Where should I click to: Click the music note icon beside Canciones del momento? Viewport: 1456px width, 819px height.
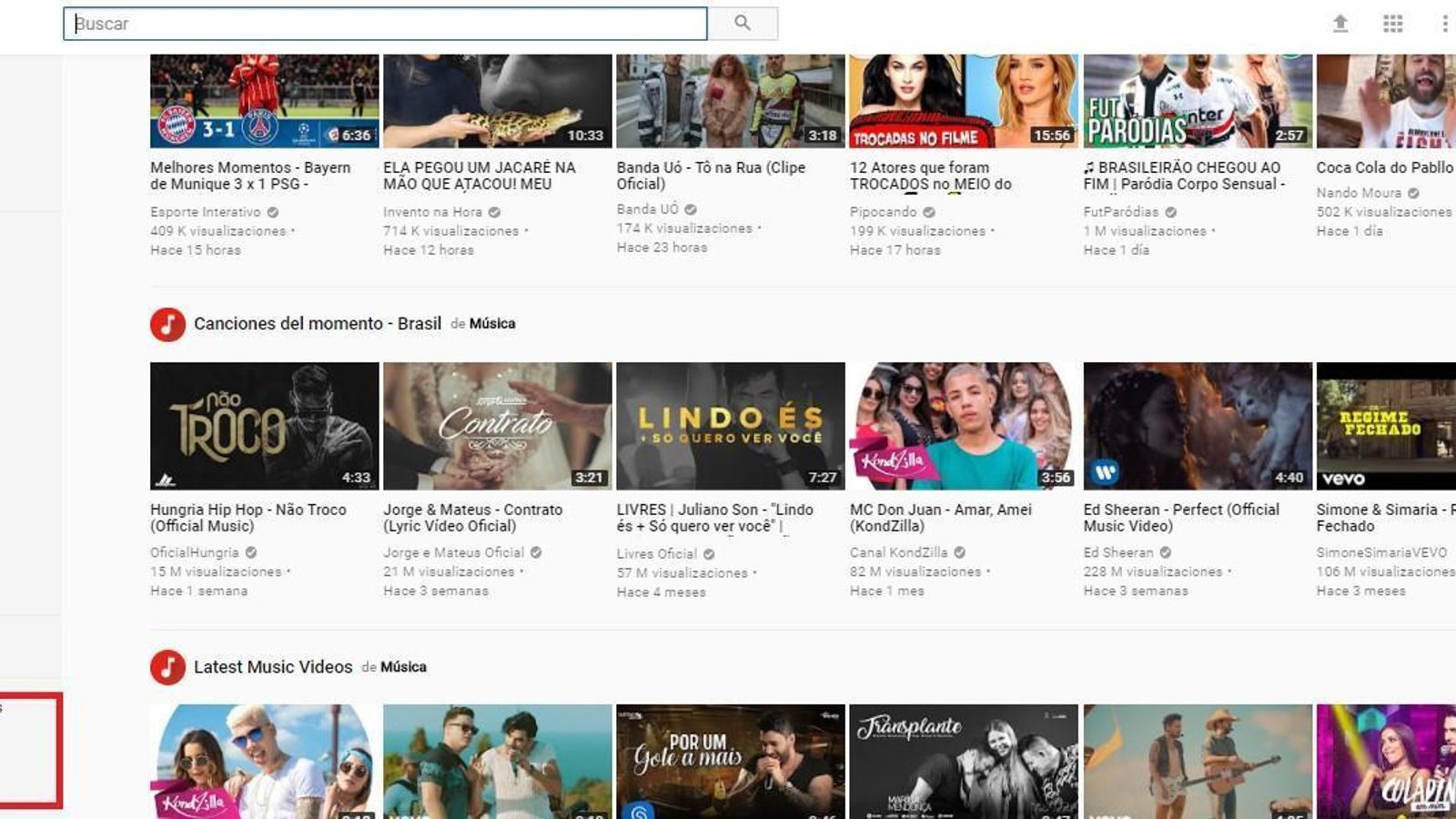tap(167, 322)
